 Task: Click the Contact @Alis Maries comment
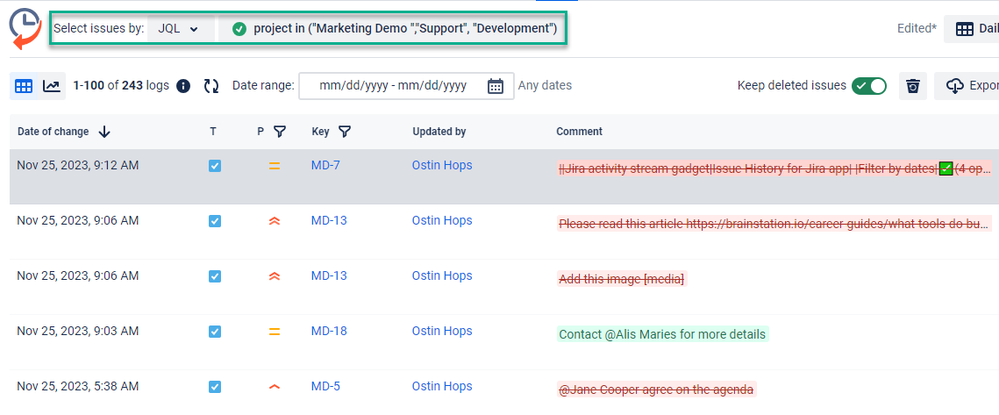(x=663, y=334)
